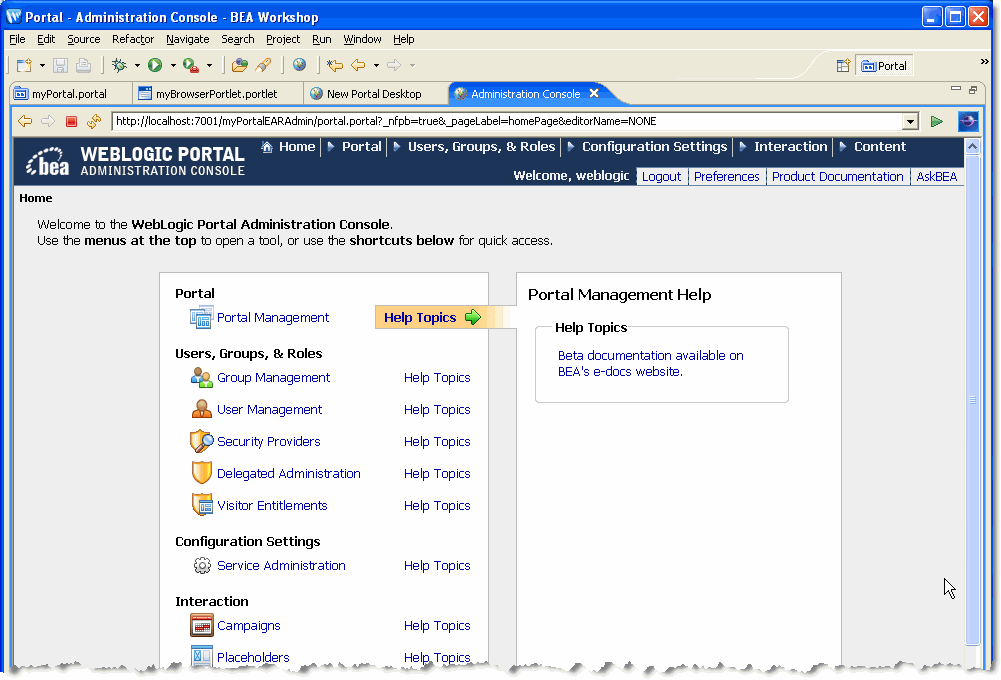1001x680 pixels.
Task: Open the Back history dropdown arrow
Action: coord(376,66)
